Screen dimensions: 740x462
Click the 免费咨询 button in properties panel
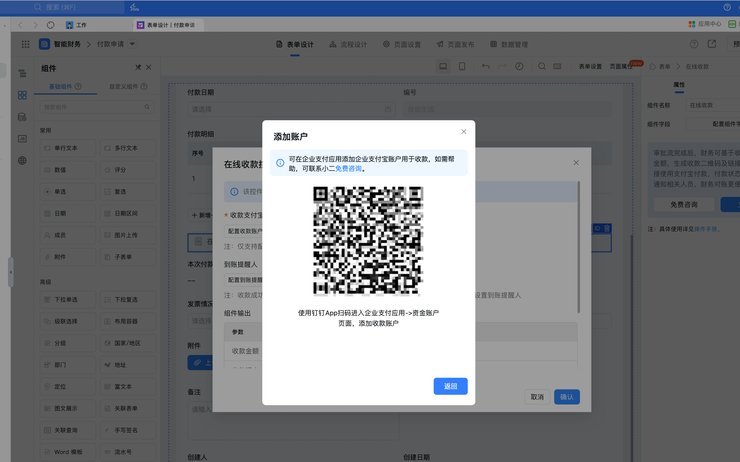(684, 204)
